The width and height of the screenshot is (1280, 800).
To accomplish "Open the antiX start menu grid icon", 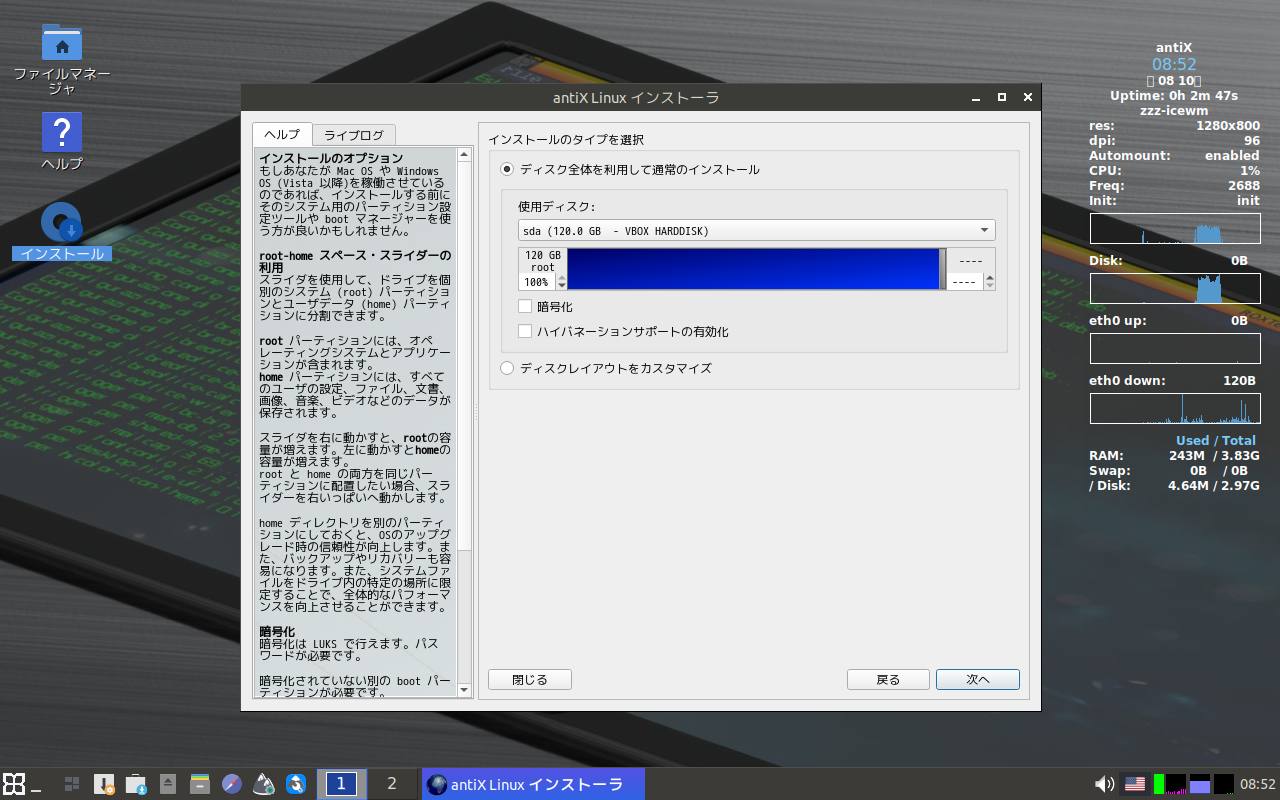I will click(x=14, y=784).
